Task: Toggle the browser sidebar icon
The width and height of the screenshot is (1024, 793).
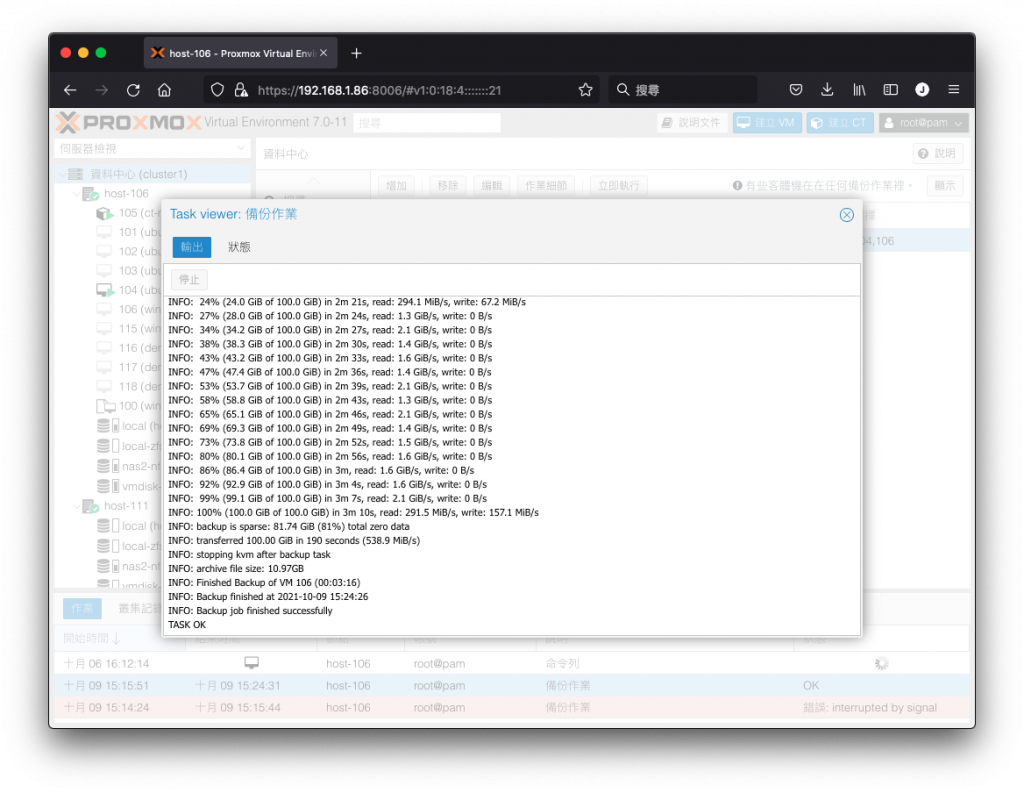Action: coord(890,90)
